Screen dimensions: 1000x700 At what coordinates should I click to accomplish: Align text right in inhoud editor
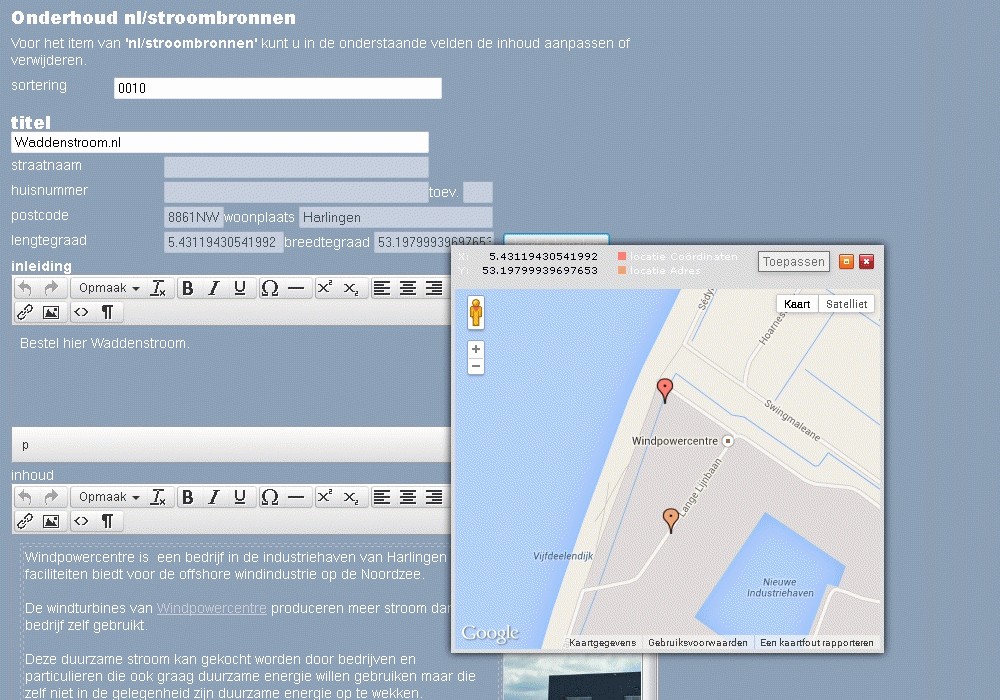click(x=434, y=497)
